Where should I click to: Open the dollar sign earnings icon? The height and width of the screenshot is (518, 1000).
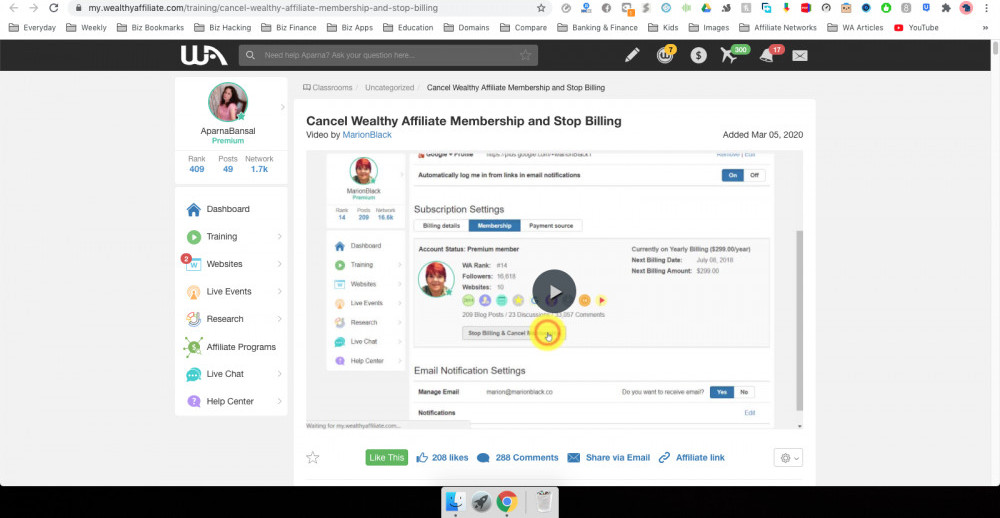click(x=698, y=55)
